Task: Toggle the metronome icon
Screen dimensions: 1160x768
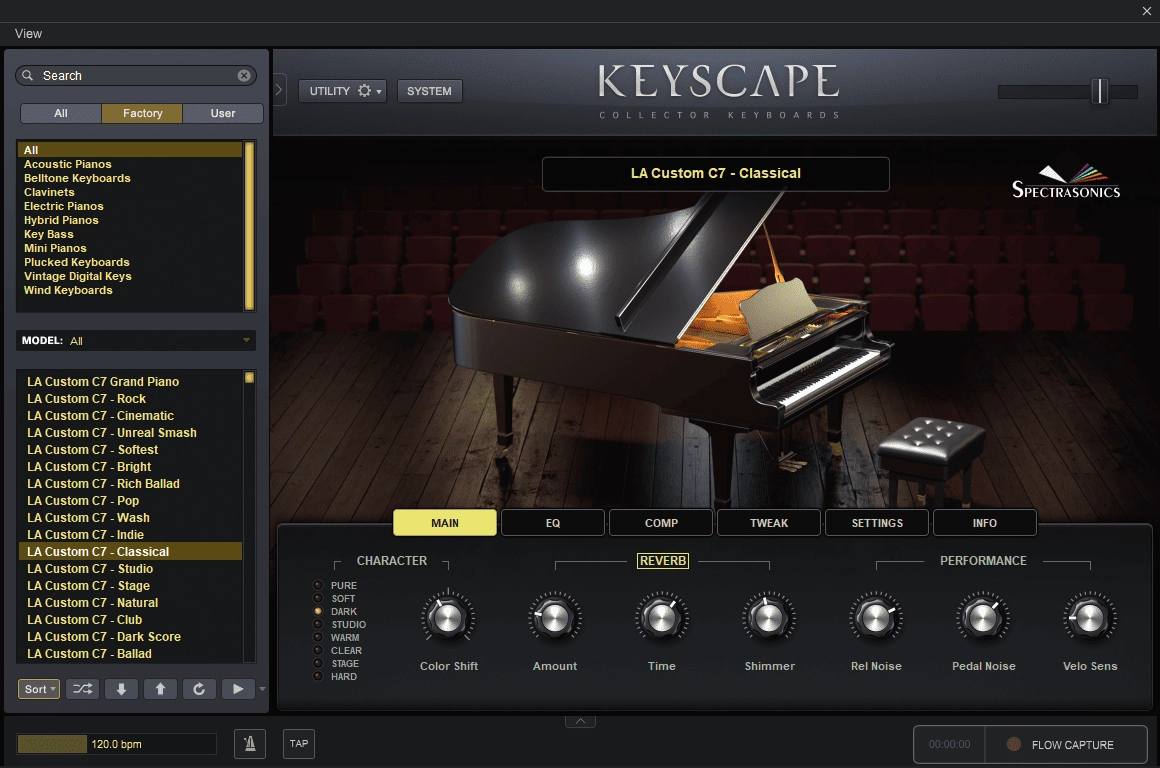Action: [250, 744]
